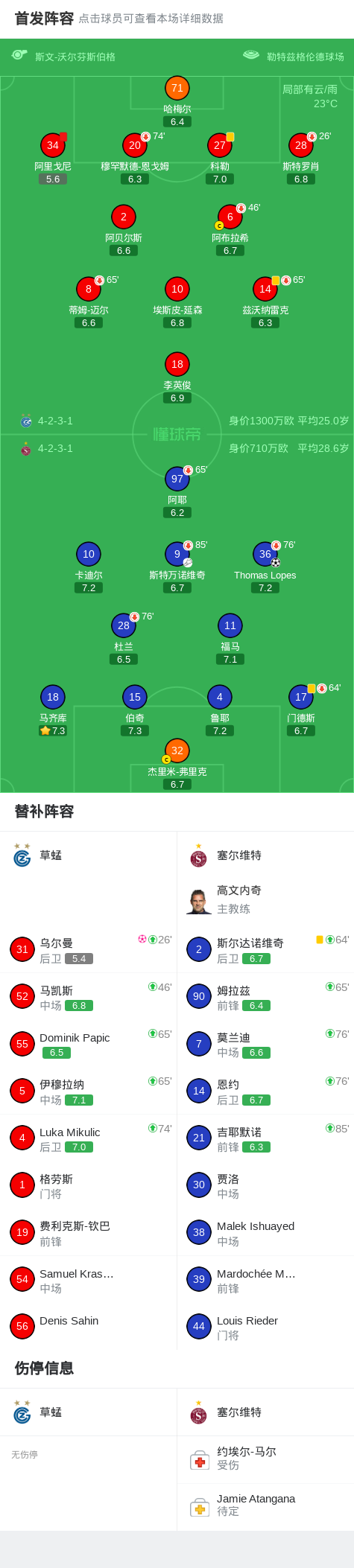Select 斯特万诺维奇 number 9 player icon
This screenshot has width=354, height=1568.
point(177,554)
